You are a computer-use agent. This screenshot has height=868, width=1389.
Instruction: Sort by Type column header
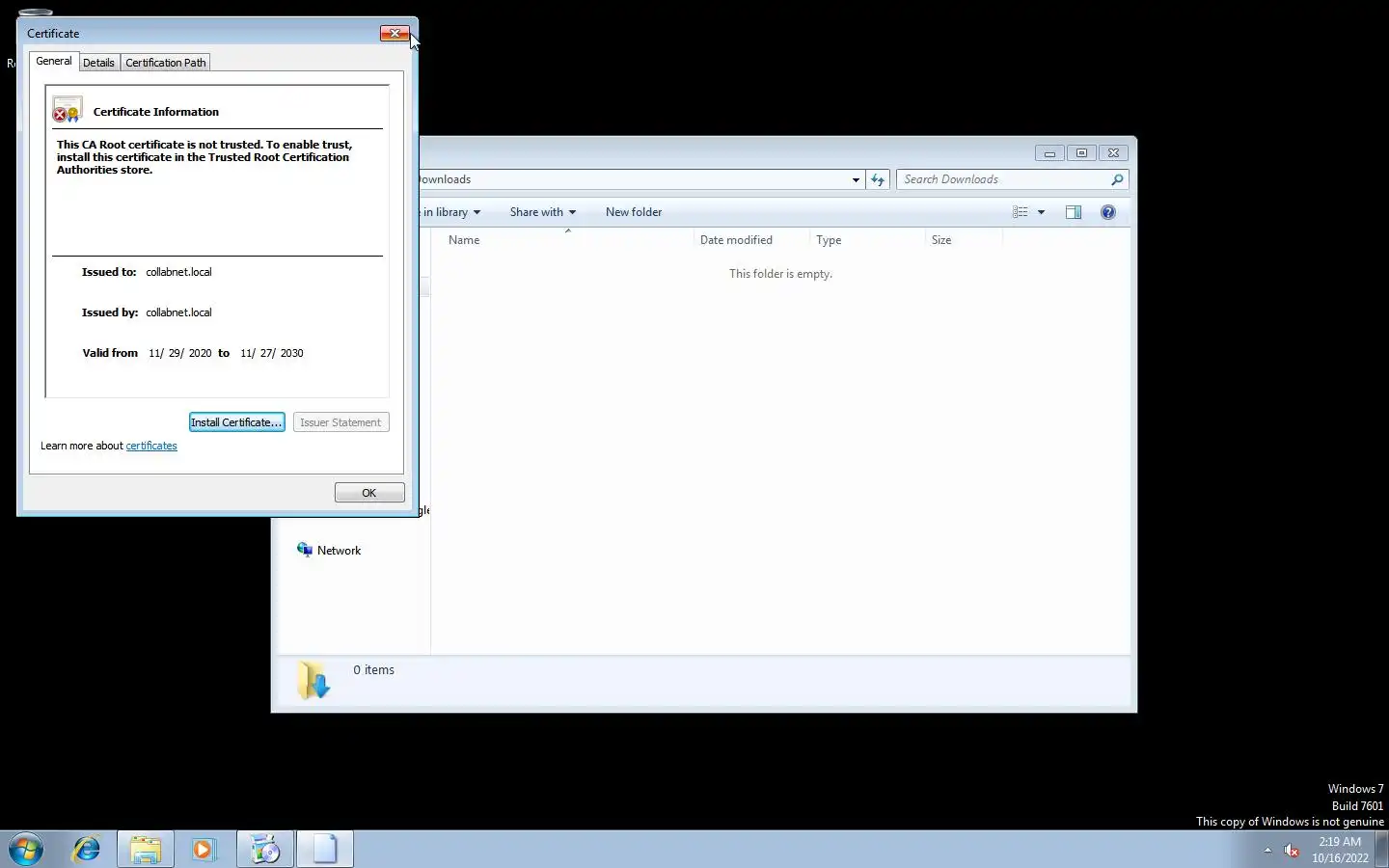point(867,240)
